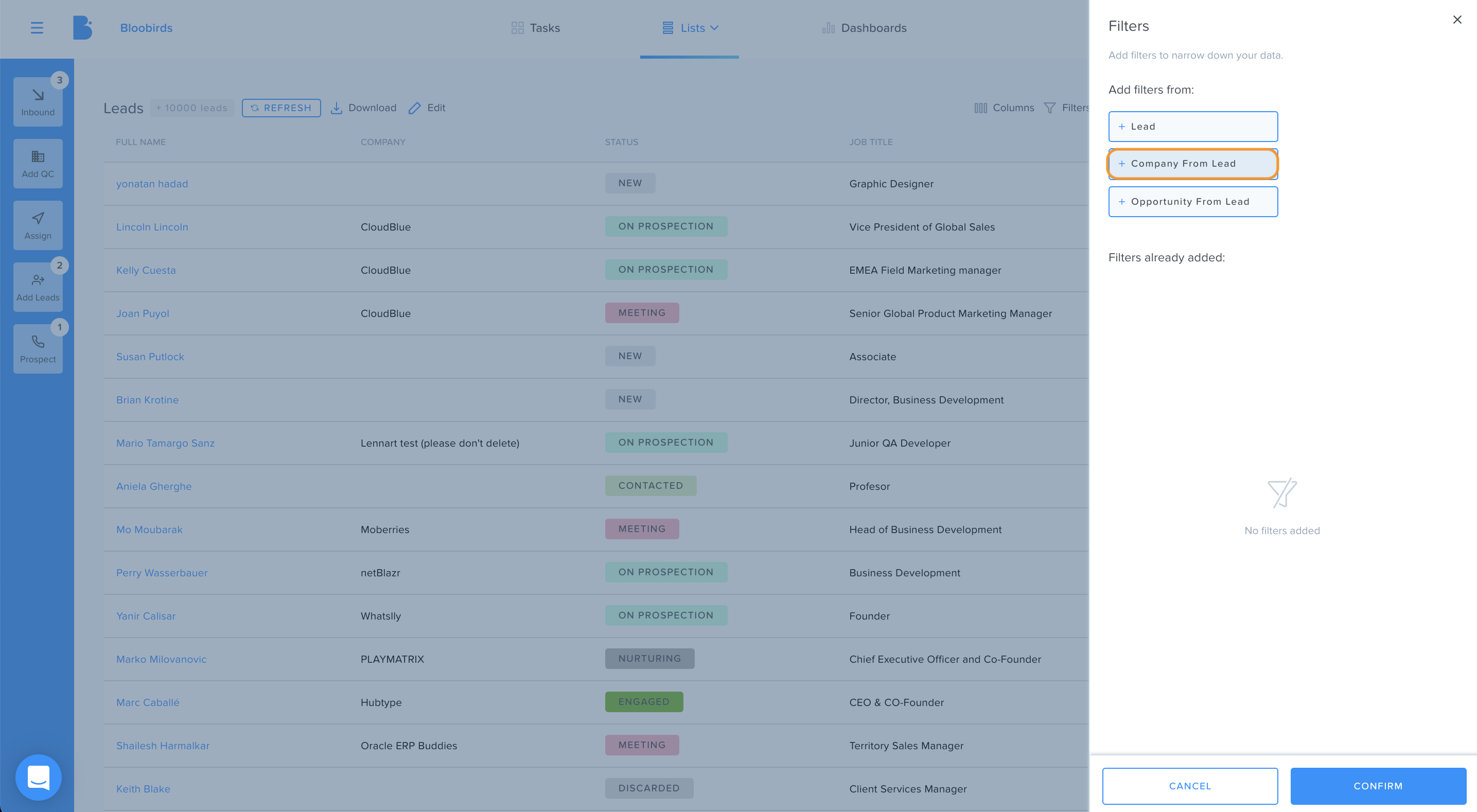
Task: Click the Whatslly company cell
Action: (380, 616)
